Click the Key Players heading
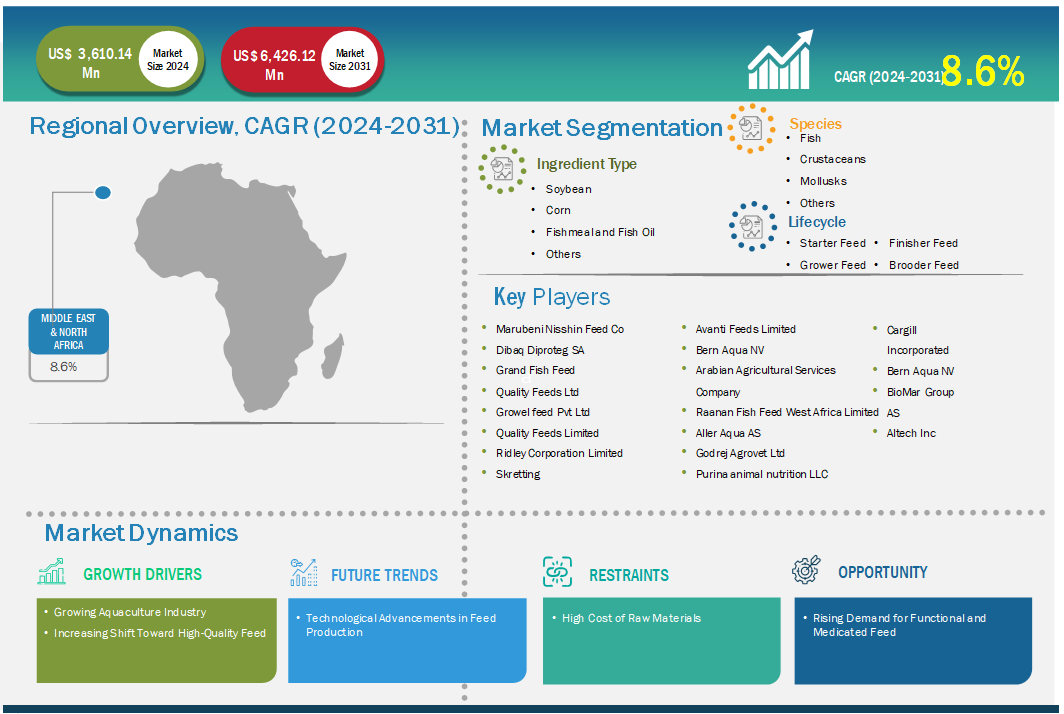 [x=552, y=297]
